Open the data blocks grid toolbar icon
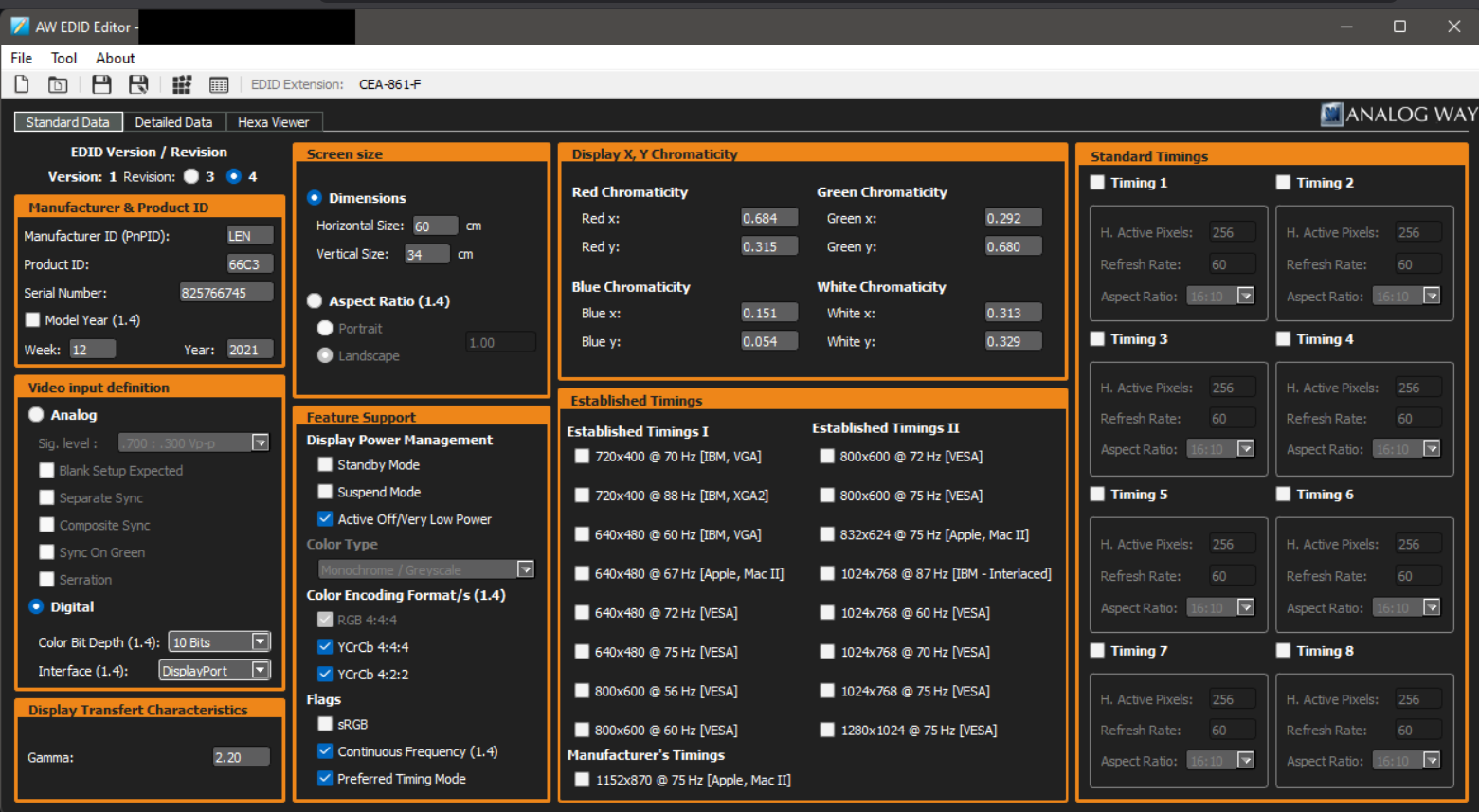Viewport: 1479px width, 812px height. 182,84
